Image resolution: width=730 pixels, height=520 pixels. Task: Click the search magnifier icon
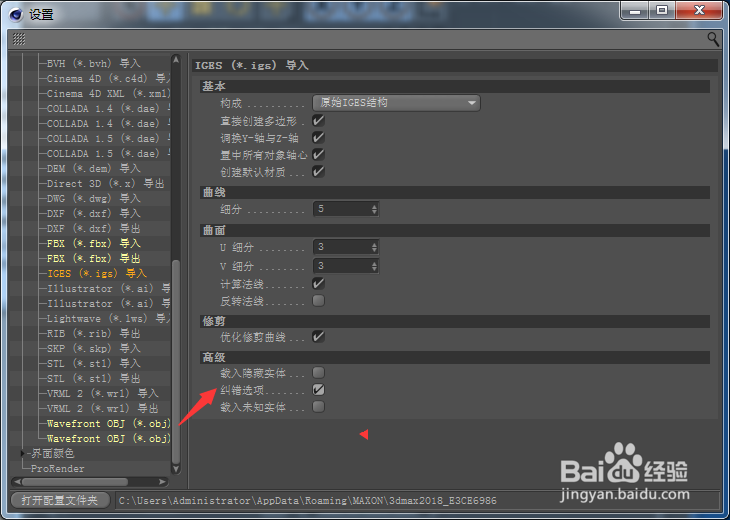tap(713, 39)
